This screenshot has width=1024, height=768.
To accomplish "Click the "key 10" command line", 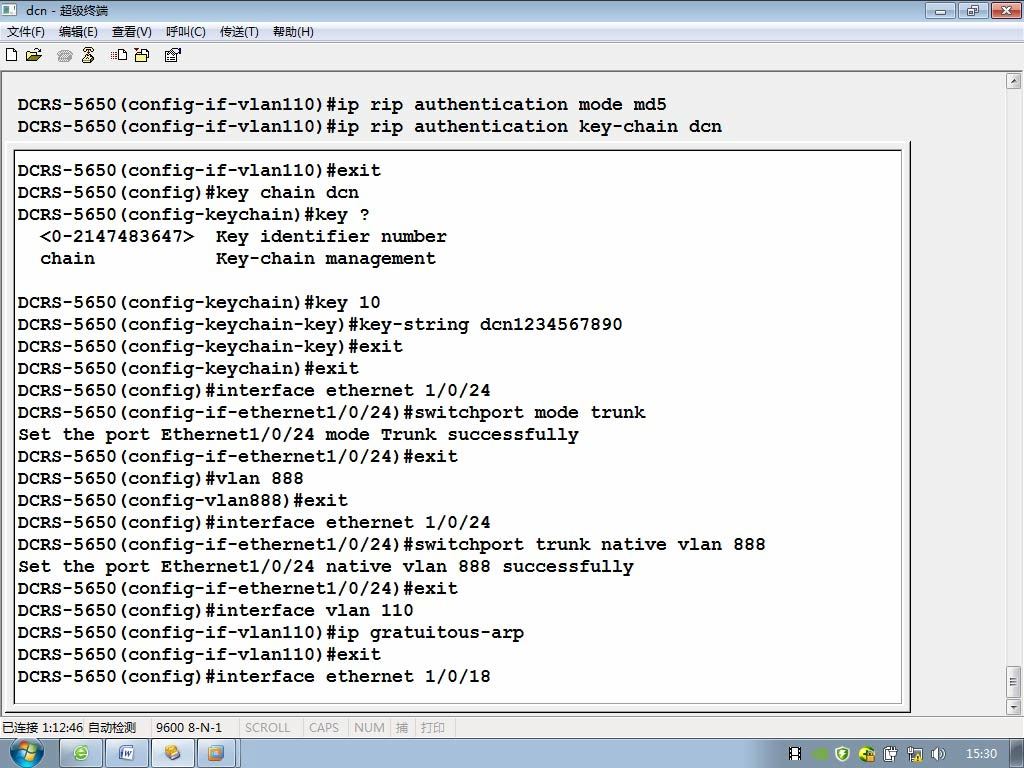I will pos(199,302).
